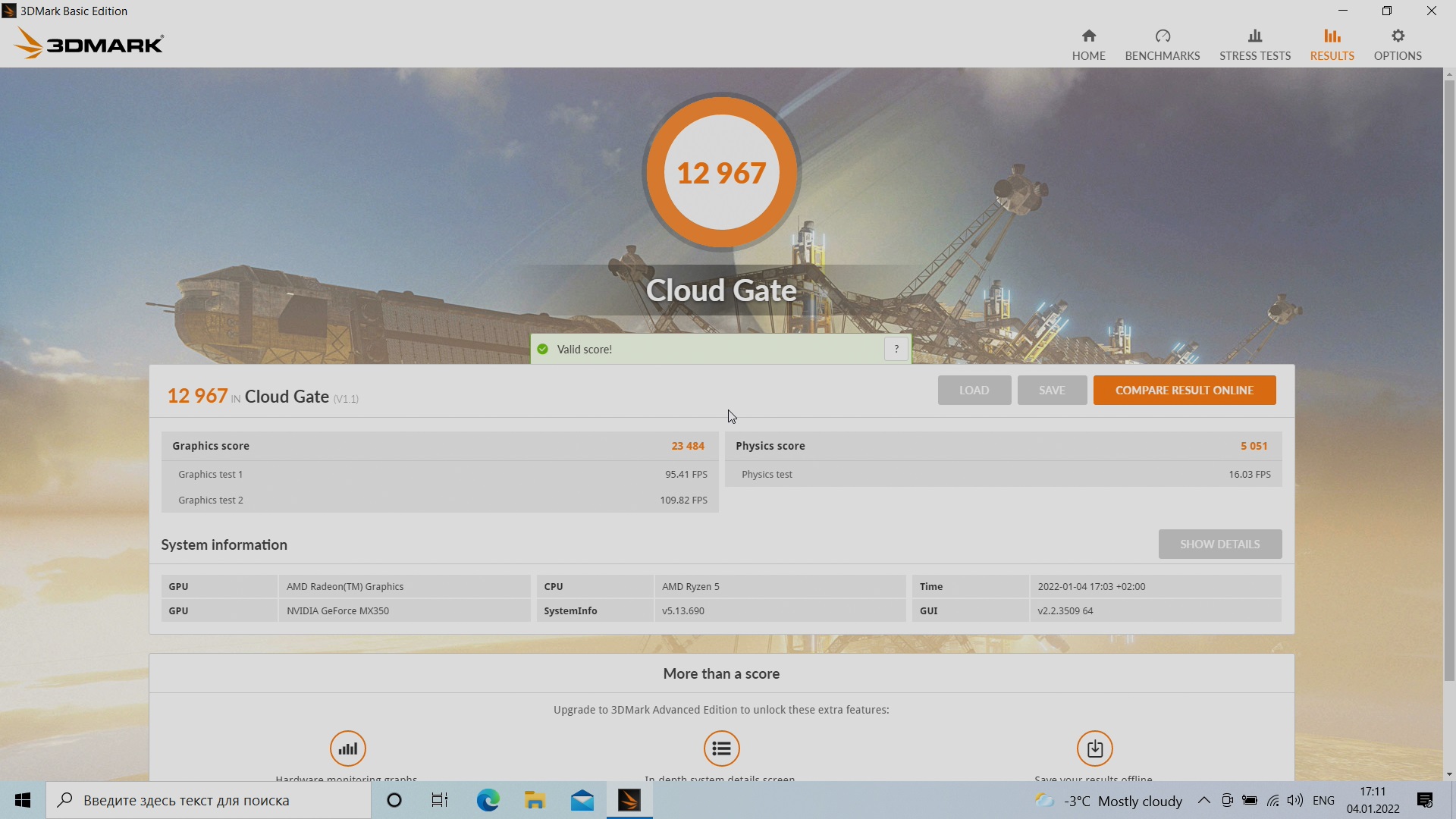Open the STRESS TESTS tab
The width and height of the screenshot is (1456, 819).
click(x=1254, y=45)
